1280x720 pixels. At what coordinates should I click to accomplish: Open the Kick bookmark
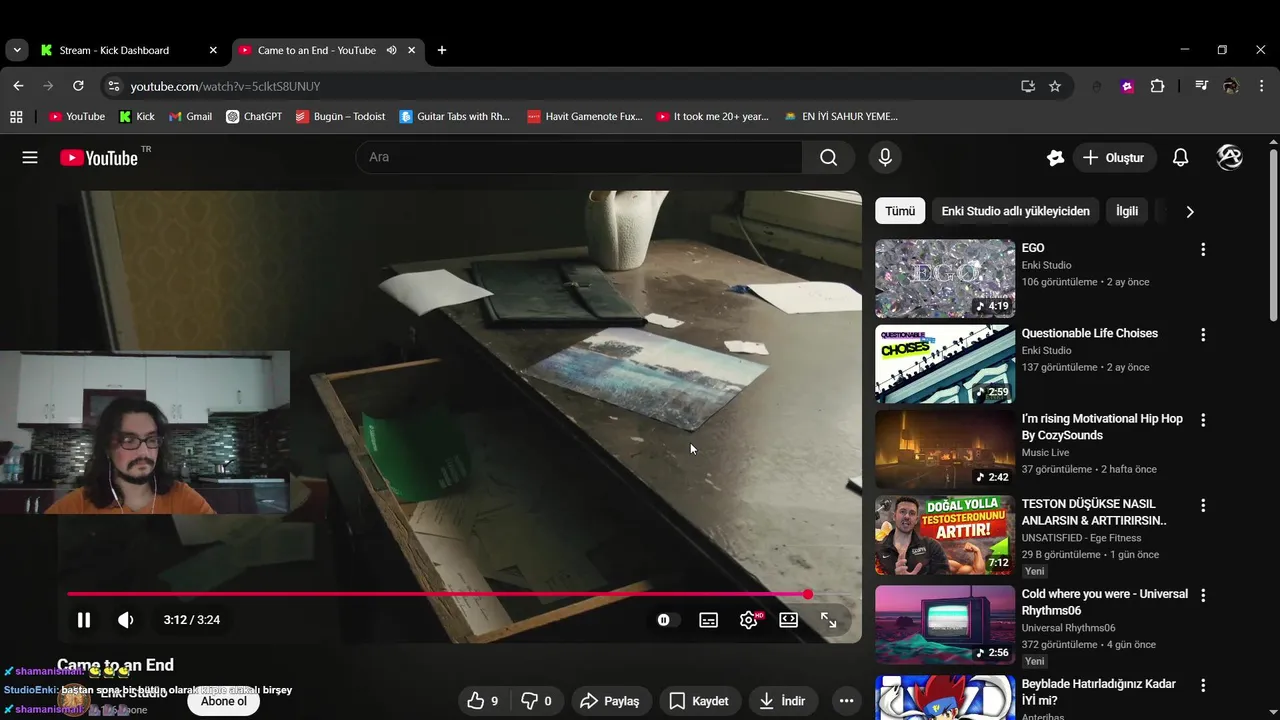point(137,116)
